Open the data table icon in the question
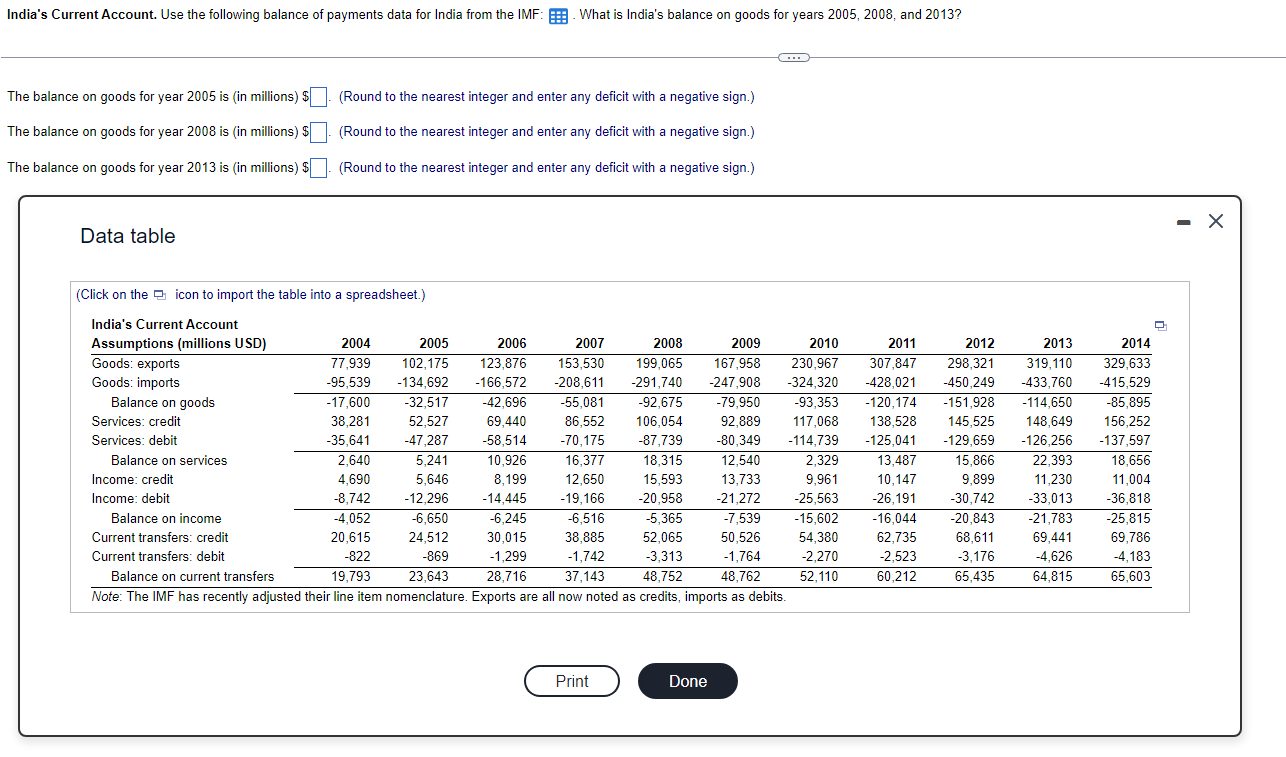1286x757 pixels. [559, 16]
